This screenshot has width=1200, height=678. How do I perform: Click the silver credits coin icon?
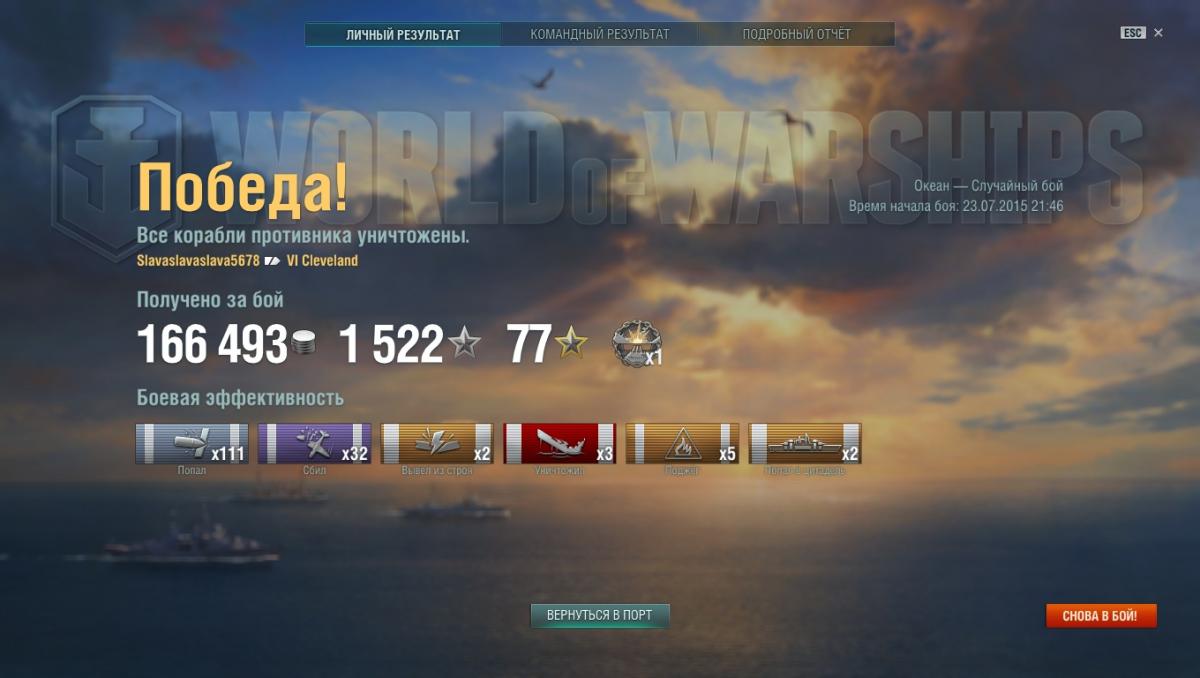pos(304,346)
